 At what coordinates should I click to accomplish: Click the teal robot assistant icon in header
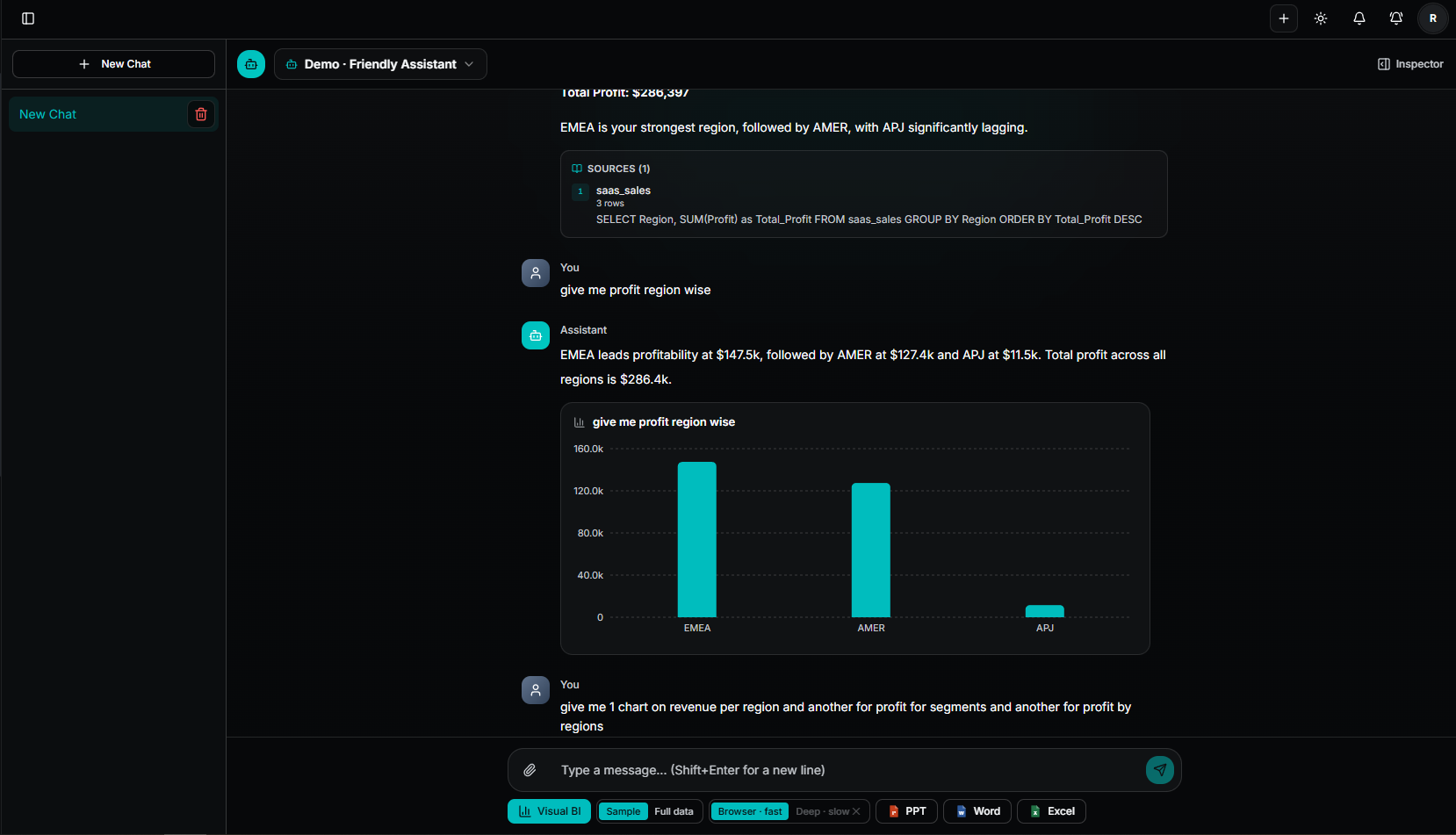[x=251, y=64]
